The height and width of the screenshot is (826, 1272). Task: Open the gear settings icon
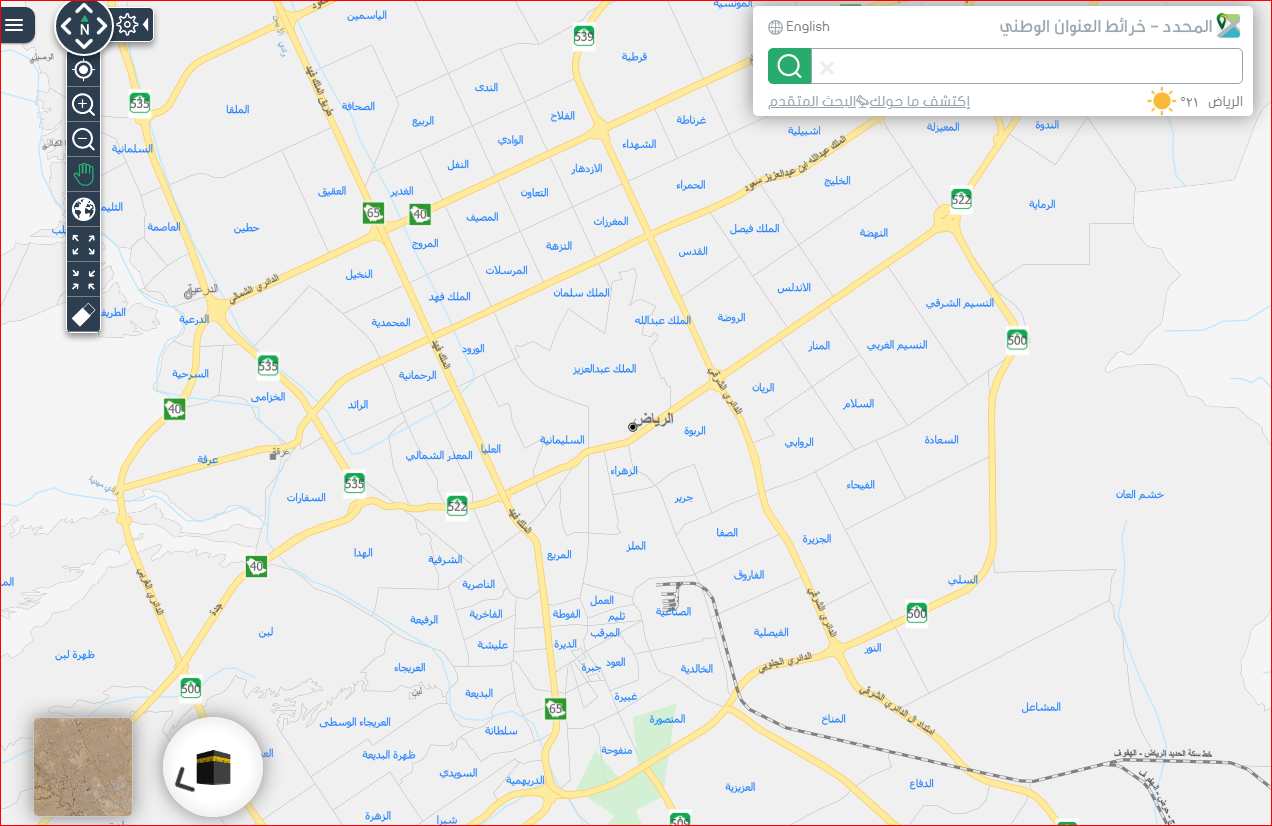(127, 24)
